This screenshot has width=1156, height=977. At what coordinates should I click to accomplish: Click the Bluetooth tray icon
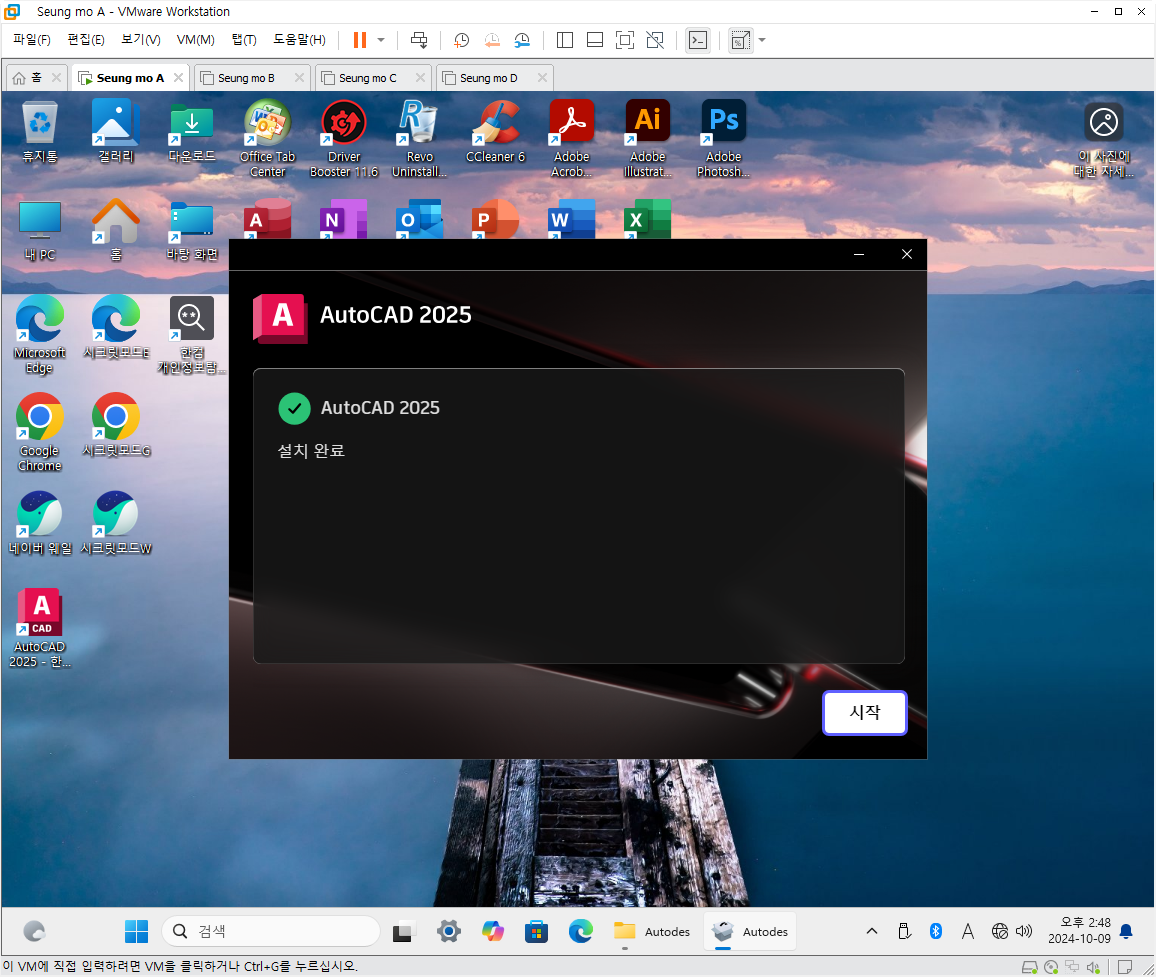click(x=936, y=931)
